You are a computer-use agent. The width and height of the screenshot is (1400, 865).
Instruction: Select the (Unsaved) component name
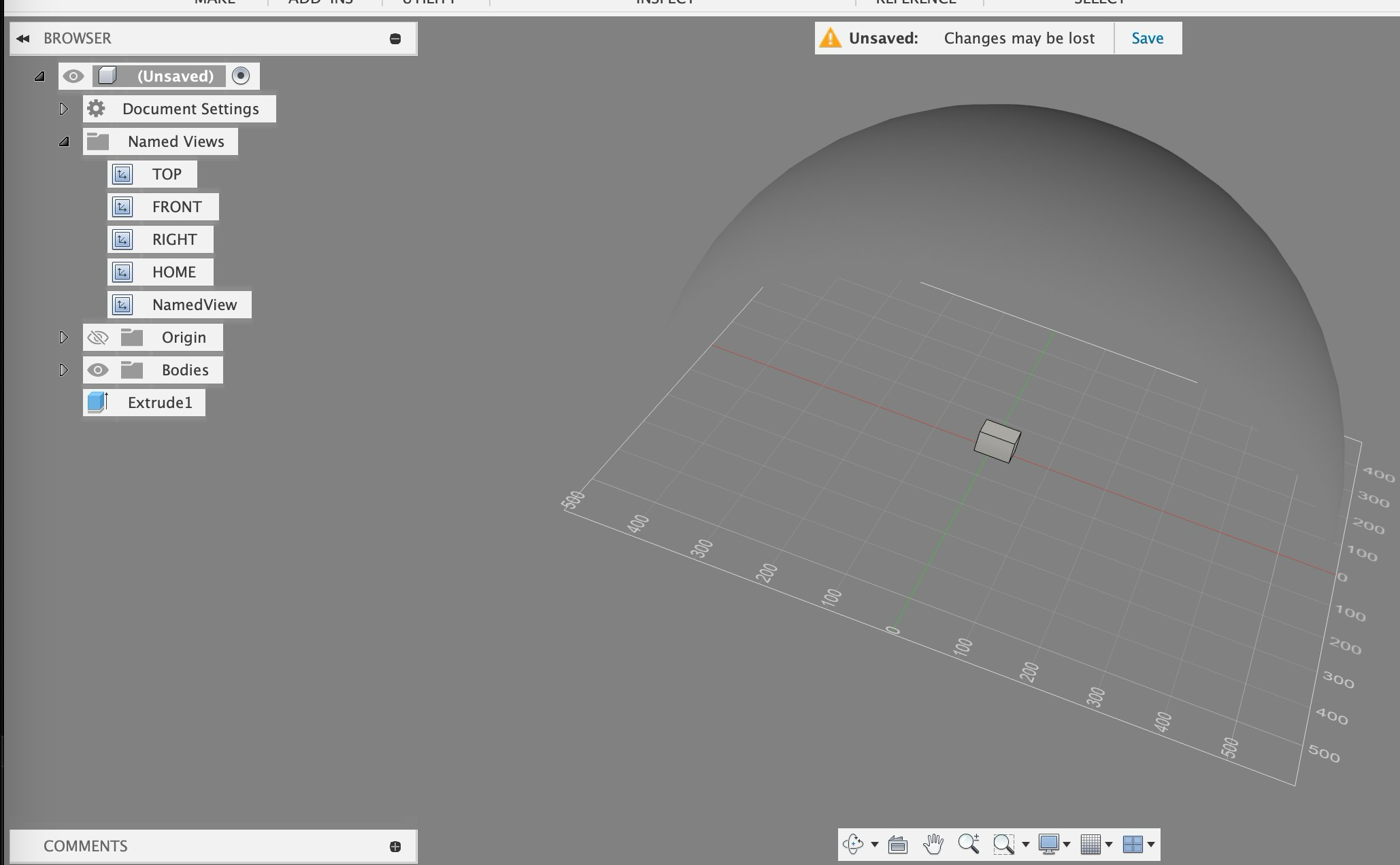tap(176, 76)
